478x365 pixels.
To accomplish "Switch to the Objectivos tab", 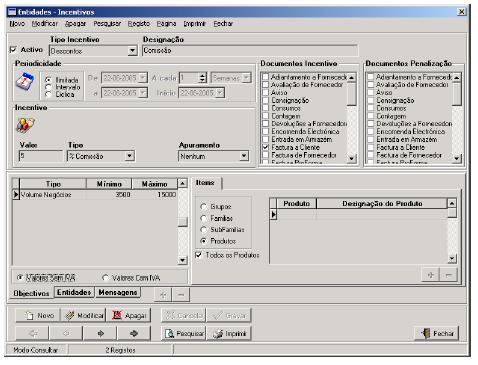I will coord(31,293).
